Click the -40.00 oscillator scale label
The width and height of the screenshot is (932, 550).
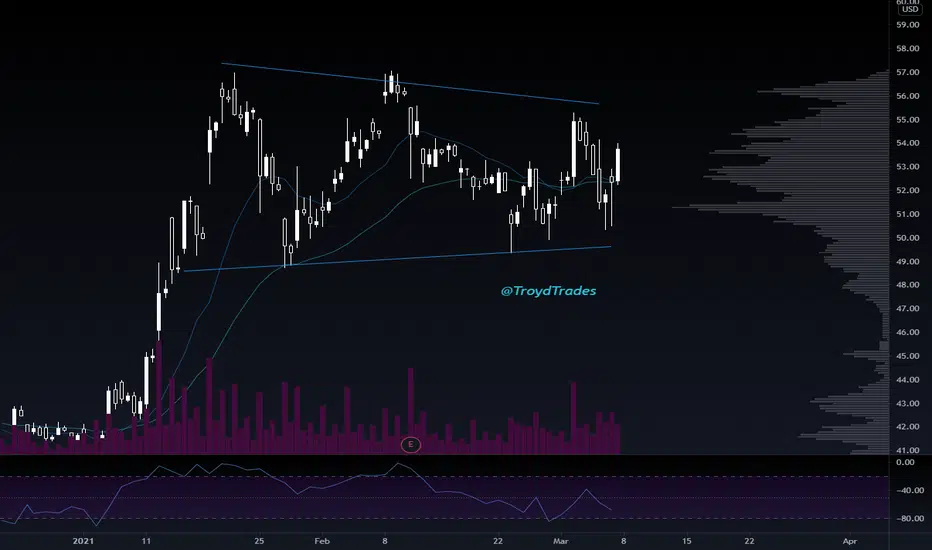(x=909, y=491)
